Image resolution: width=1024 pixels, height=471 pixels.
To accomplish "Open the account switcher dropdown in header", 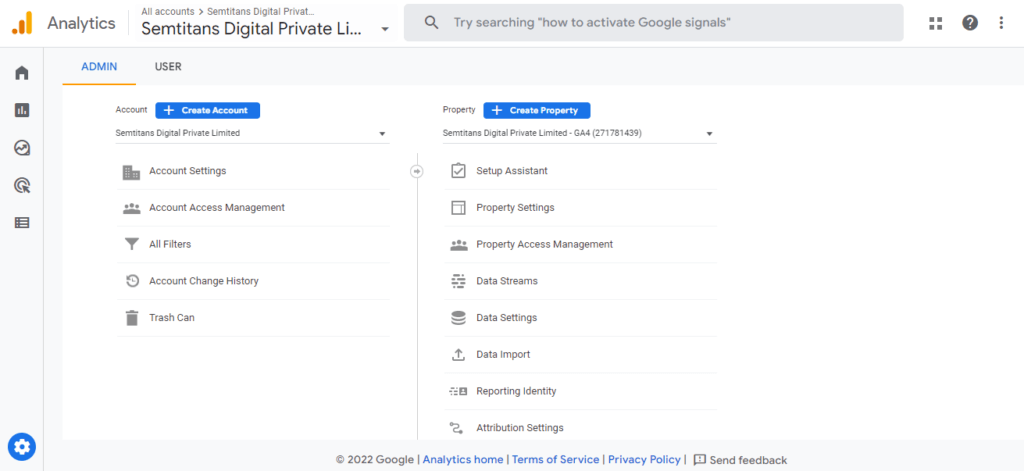I will (x=265, y=24).
